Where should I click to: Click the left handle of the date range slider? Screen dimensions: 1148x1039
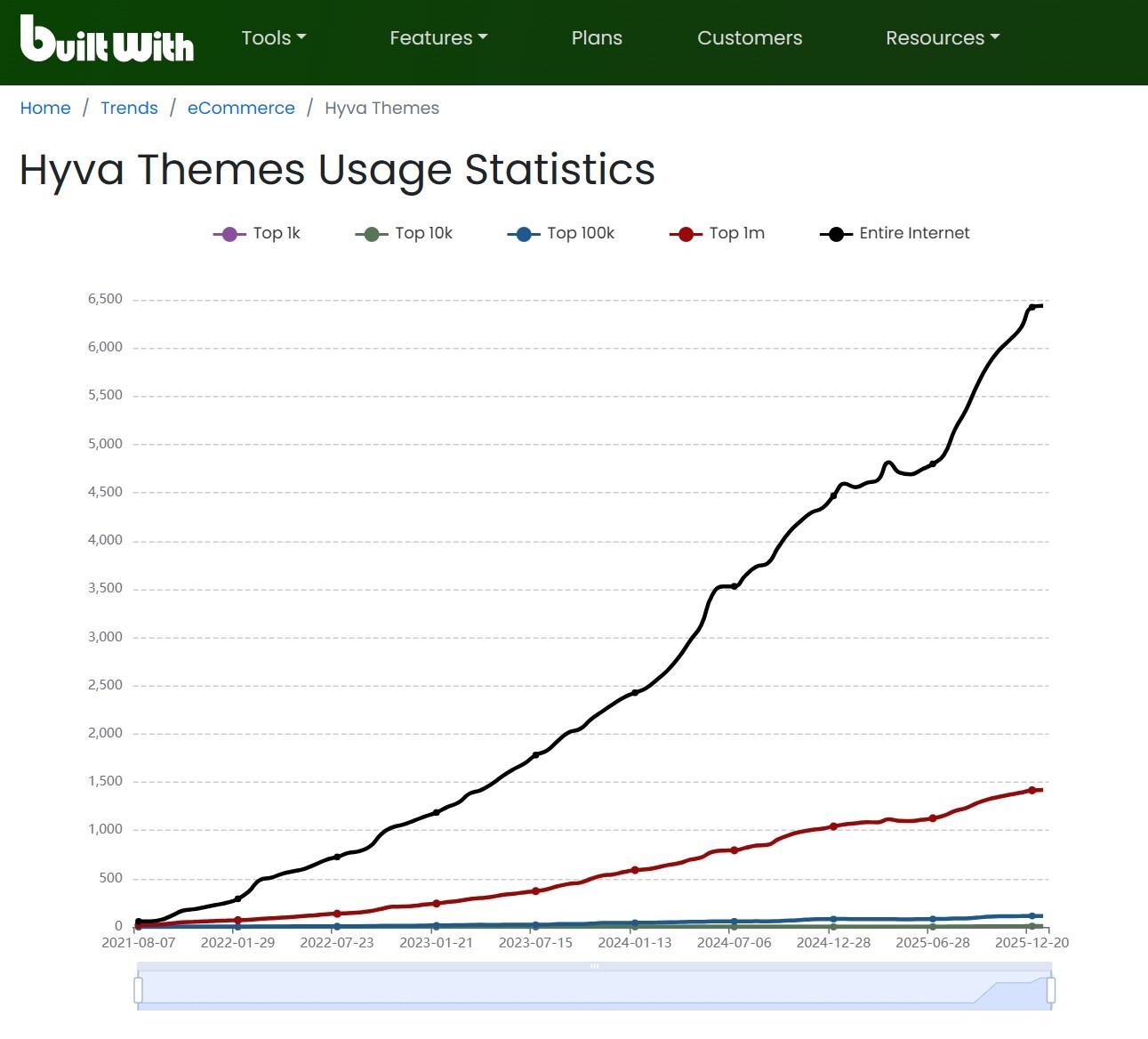pyautogui.click(x=138, y=987)
